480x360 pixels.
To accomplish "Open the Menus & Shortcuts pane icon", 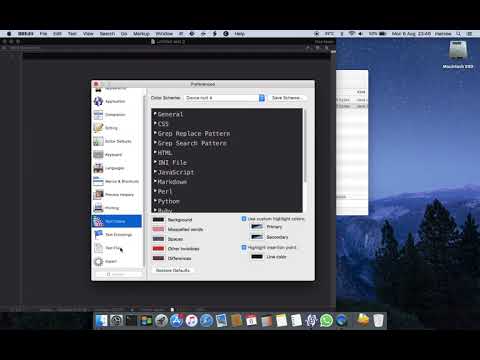I will point(98,181).
